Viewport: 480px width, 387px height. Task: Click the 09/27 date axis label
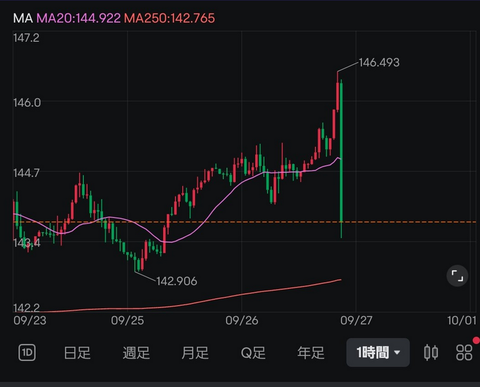tap(356, 320)
